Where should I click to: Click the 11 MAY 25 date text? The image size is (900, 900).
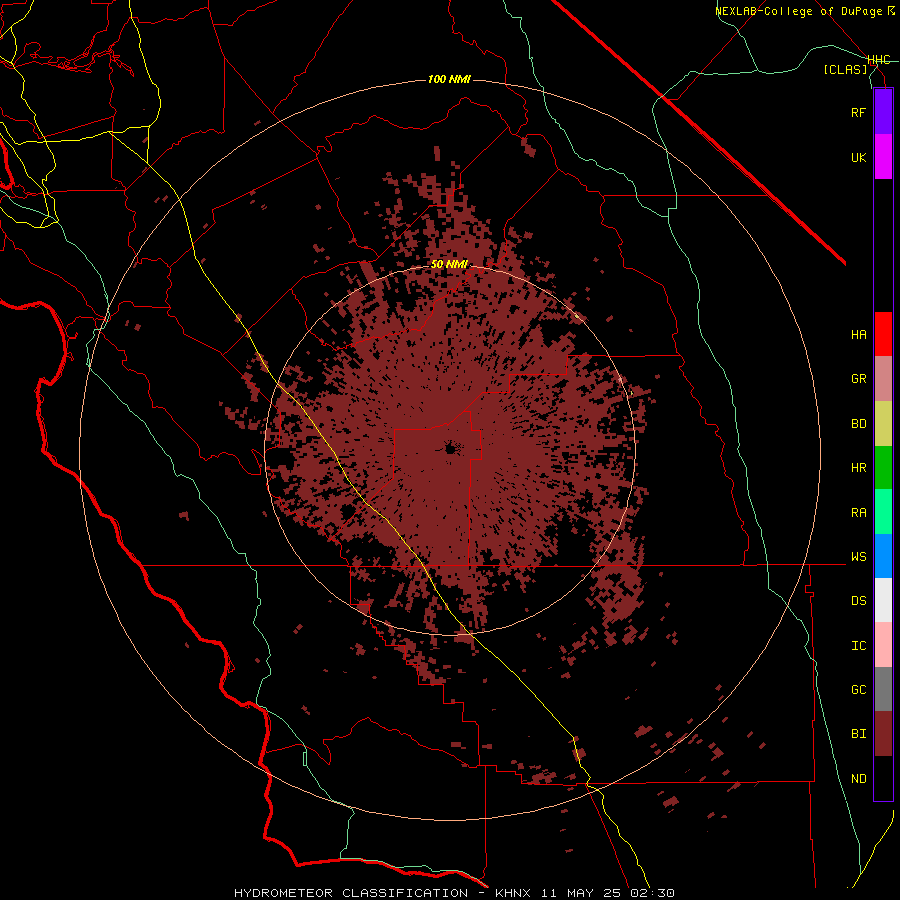[580, 893]
